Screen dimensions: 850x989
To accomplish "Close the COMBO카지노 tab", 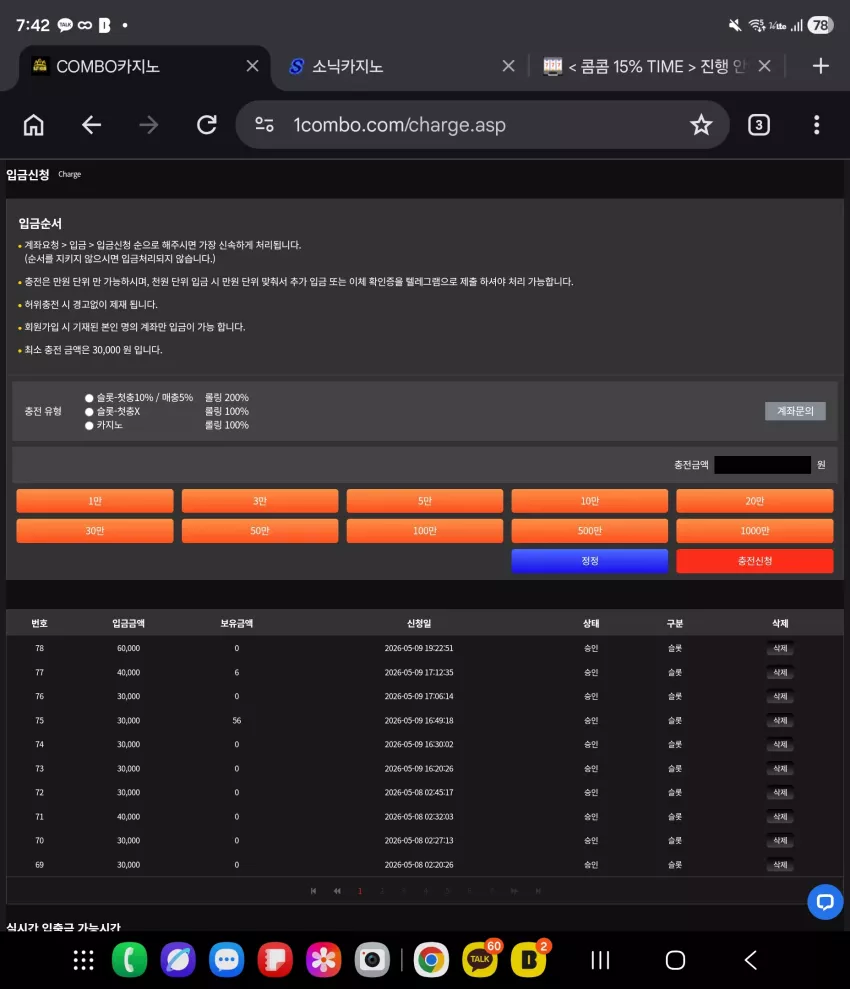I will pos(252,66).
